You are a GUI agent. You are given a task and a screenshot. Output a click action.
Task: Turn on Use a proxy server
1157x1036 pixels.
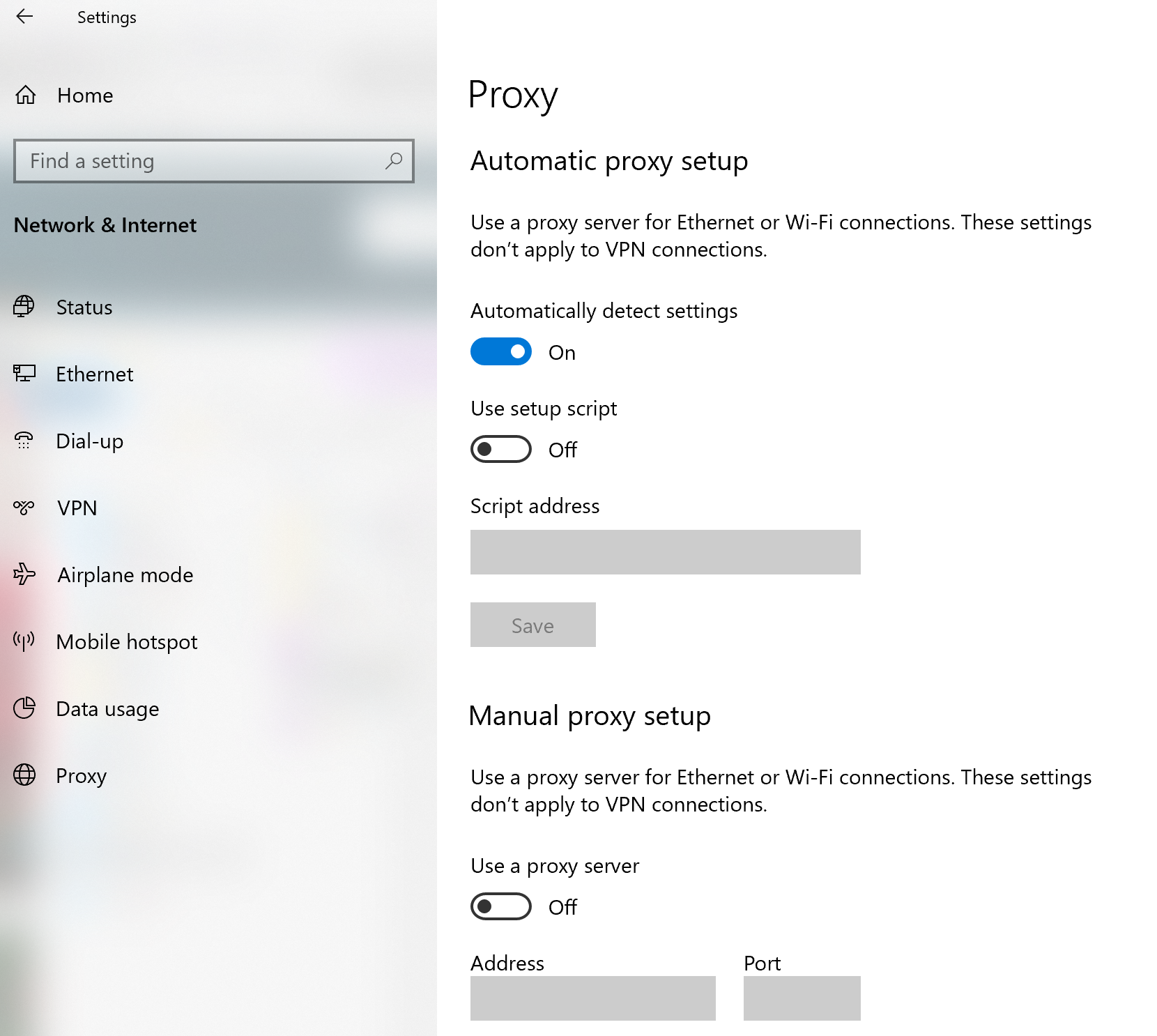point(500,906)
